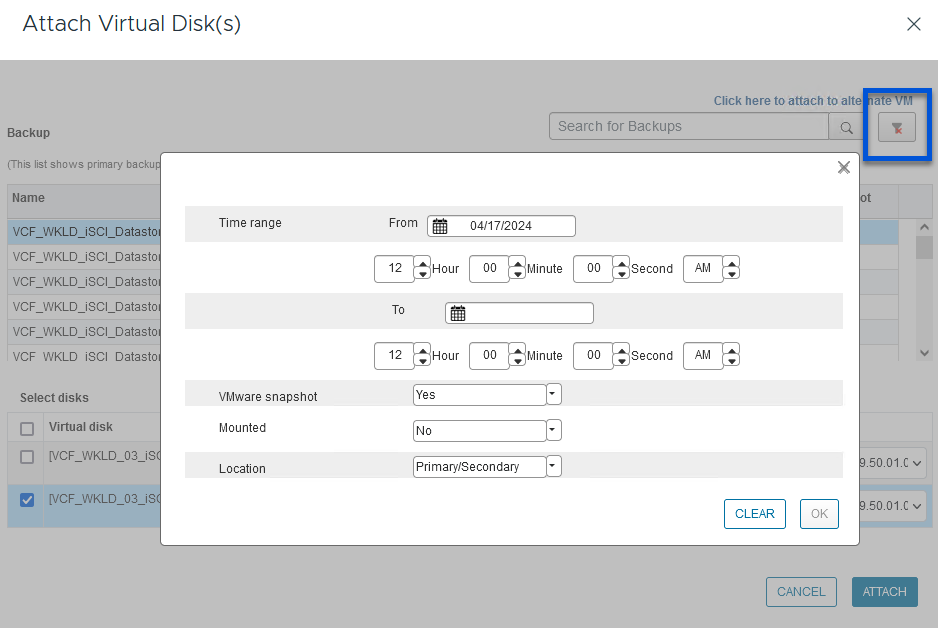Check the select-all disks header checkbox
938x628 pixels.
27,428
